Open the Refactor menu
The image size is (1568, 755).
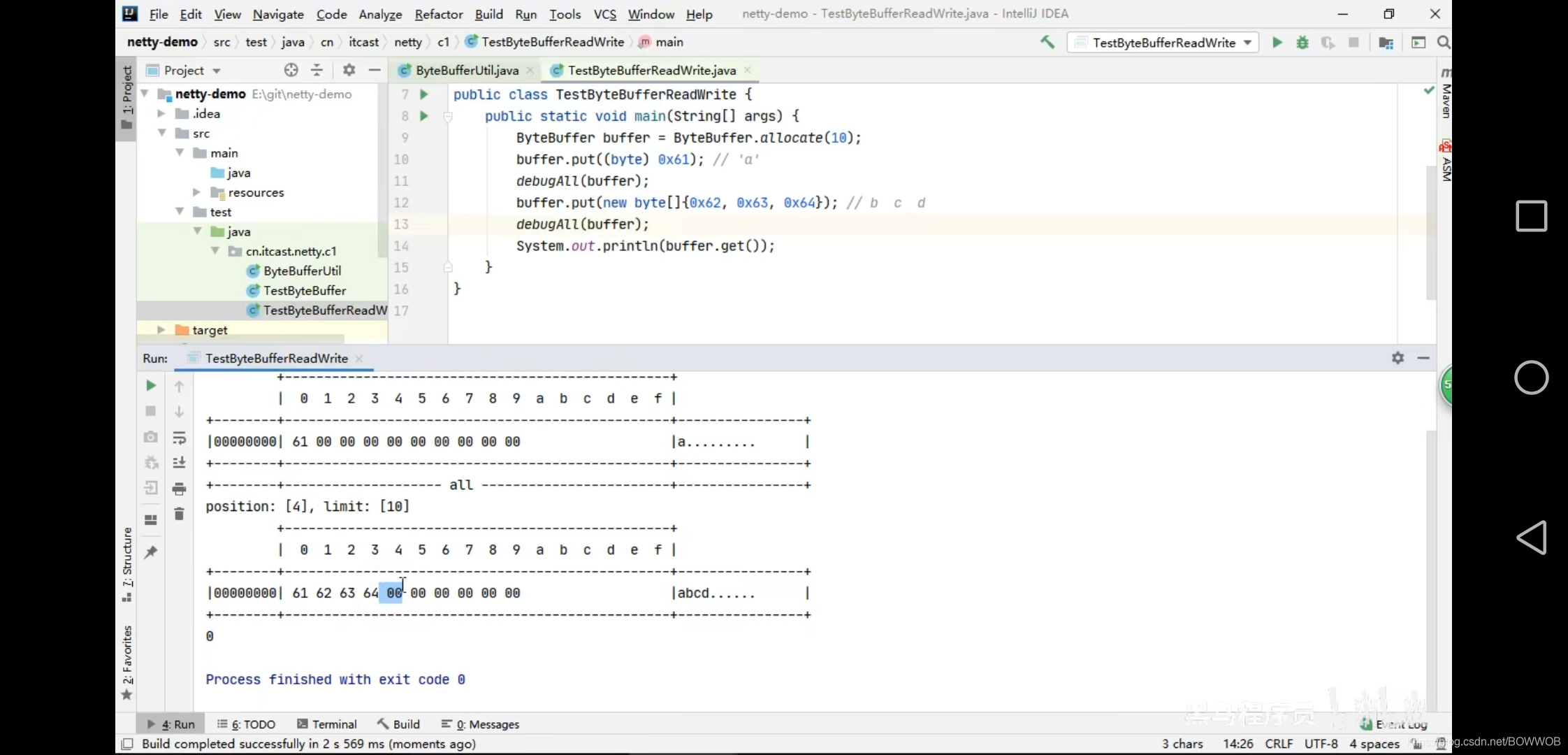[438, 14]
